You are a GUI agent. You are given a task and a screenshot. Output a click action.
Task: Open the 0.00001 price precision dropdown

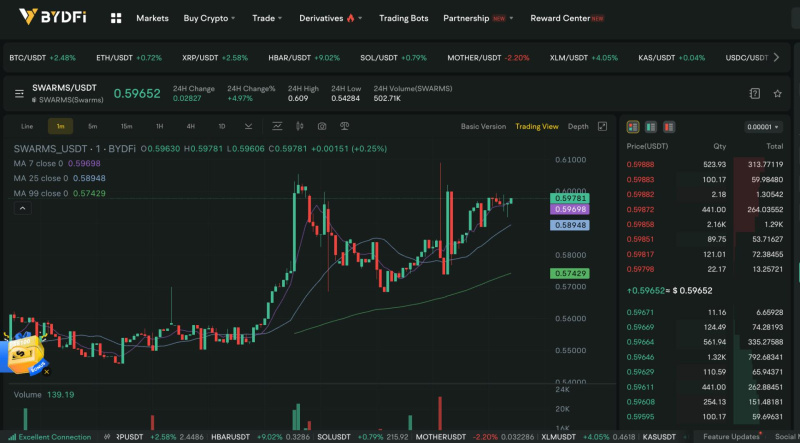pos(764,127)
